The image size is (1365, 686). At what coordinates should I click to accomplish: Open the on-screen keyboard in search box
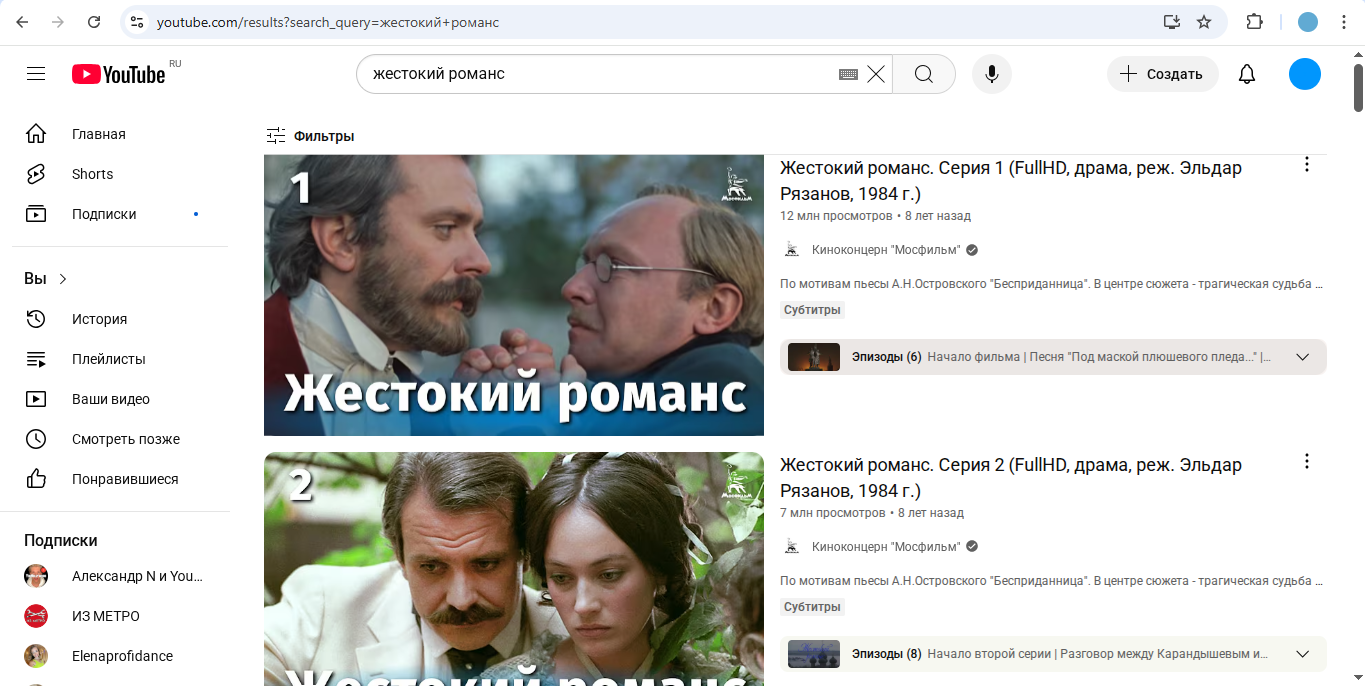(x=848, y=74)
